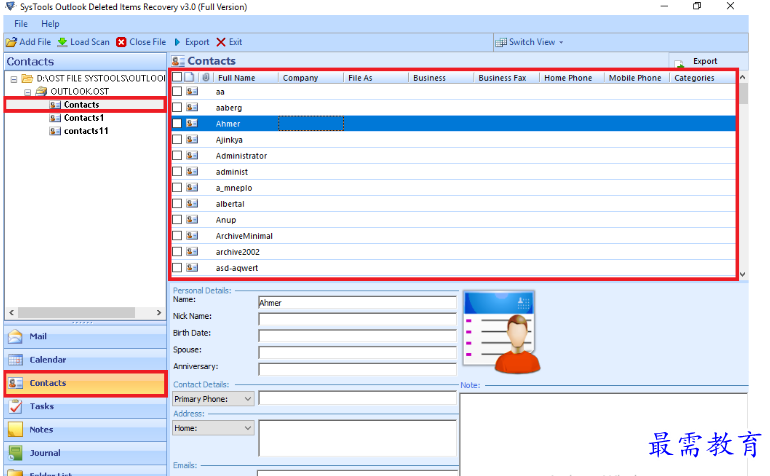770x476 pixels.
Task: Click the Spouse input field
Action: (x=357, y=353)
